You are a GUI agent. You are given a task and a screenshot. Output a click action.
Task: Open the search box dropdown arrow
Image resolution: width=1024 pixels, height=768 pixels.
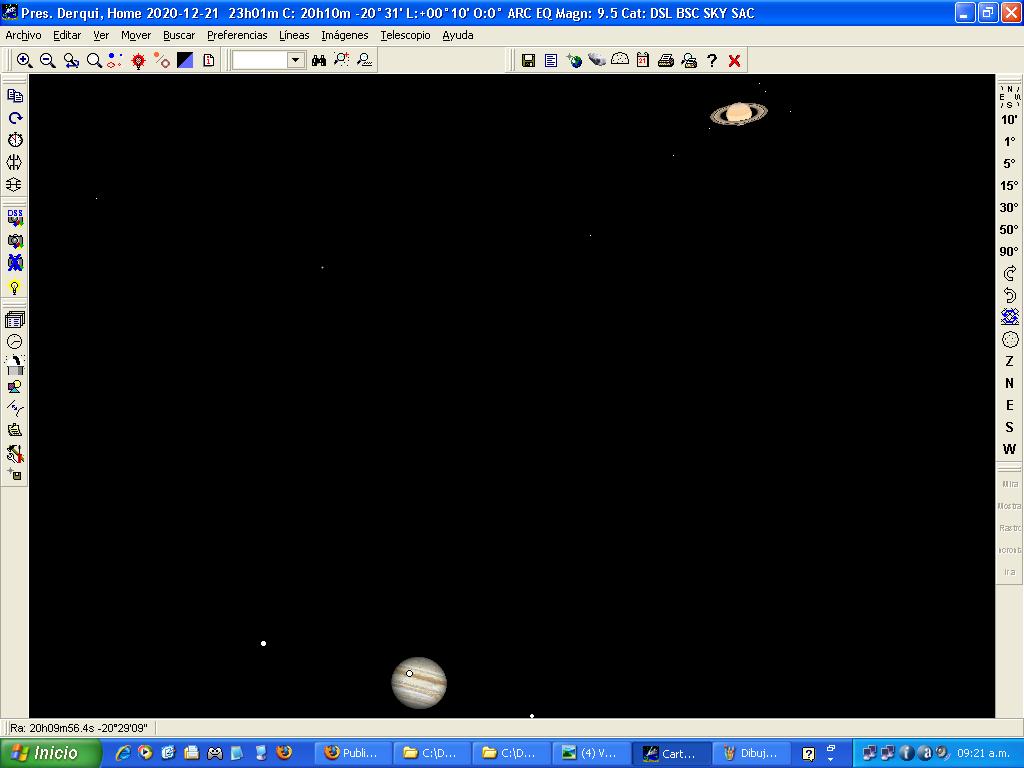(x=296, y=60)
